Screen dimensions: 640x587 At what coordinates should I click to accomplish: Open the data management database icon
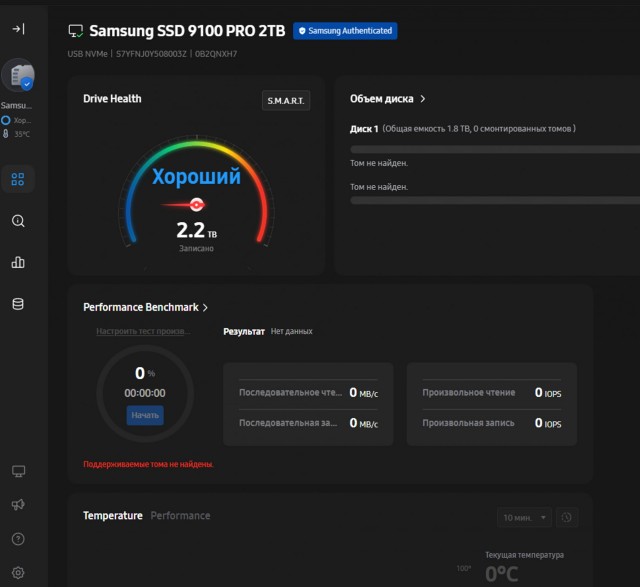tap(18, 304)
